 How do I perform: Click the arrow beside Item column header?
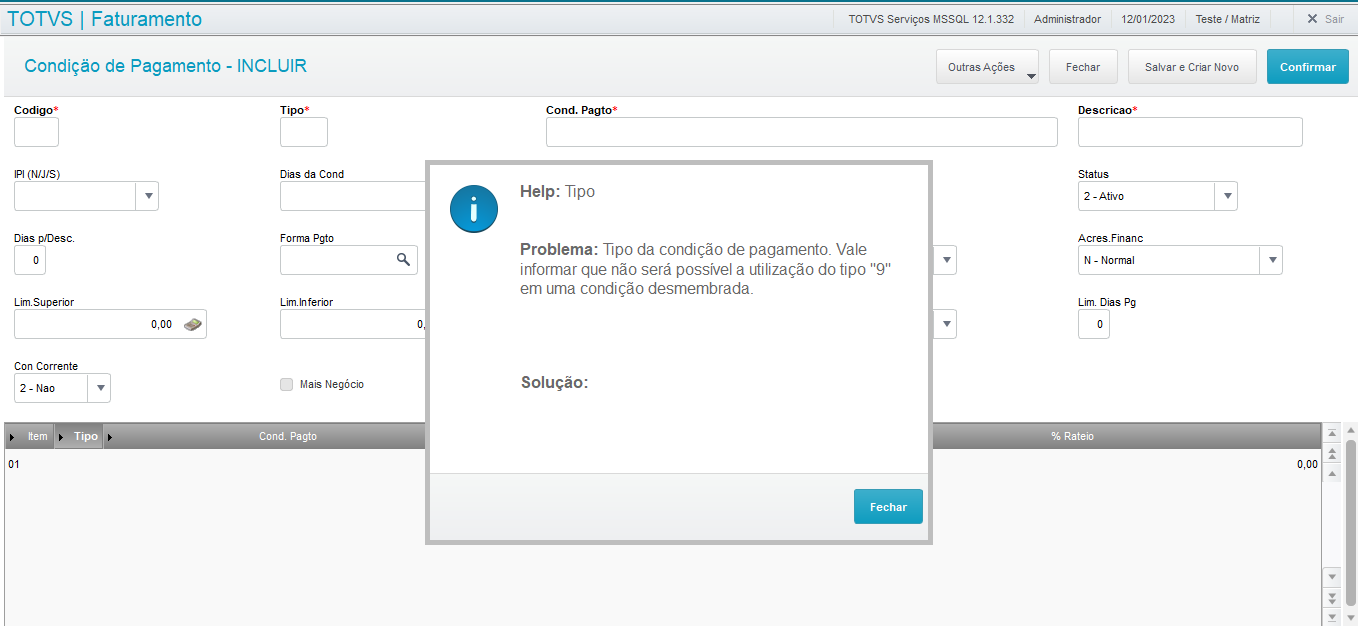click(x=12, y=437)
